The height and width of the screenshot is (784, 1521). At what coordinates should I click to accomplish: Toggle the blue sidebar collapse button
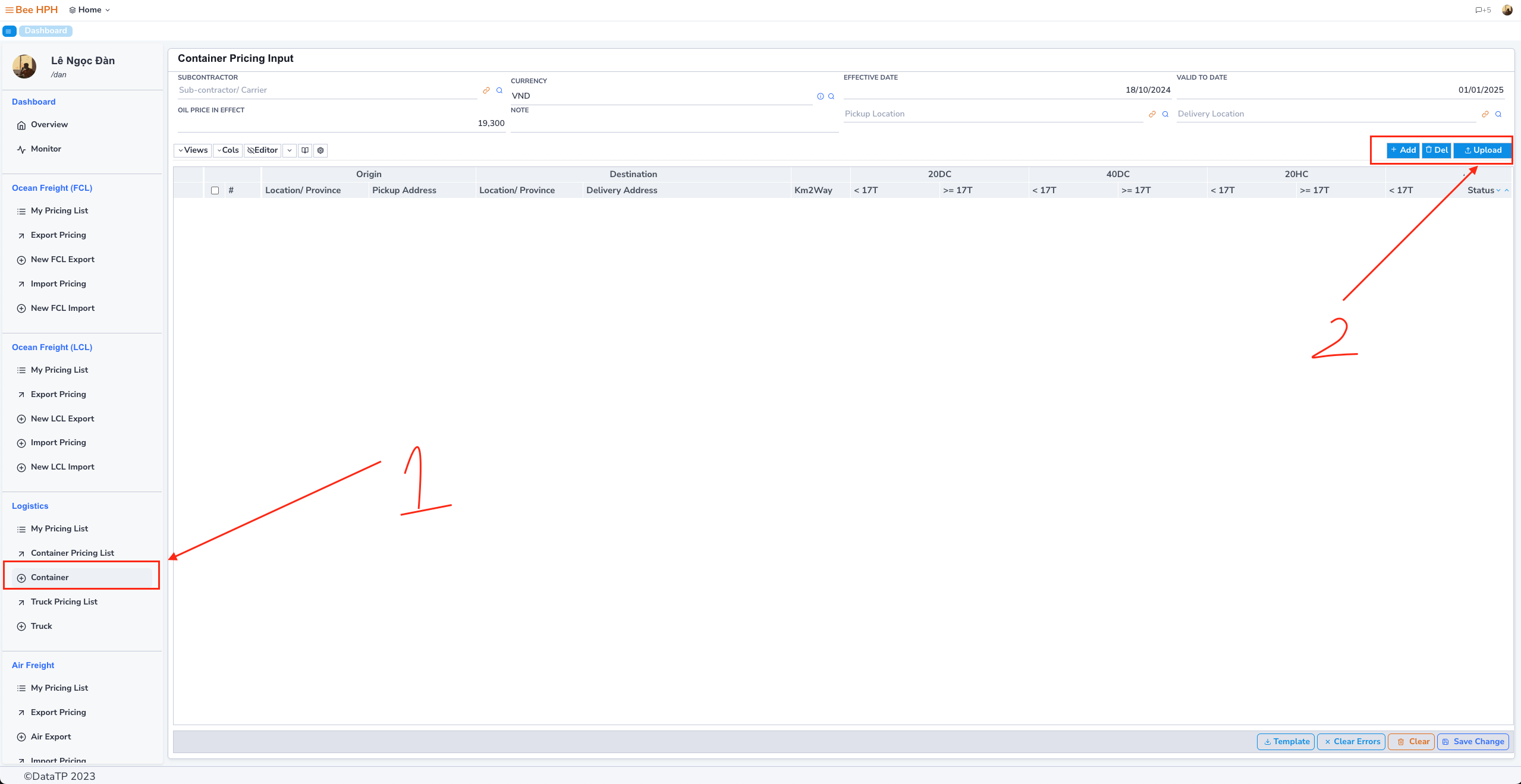[x=9, y=31]
